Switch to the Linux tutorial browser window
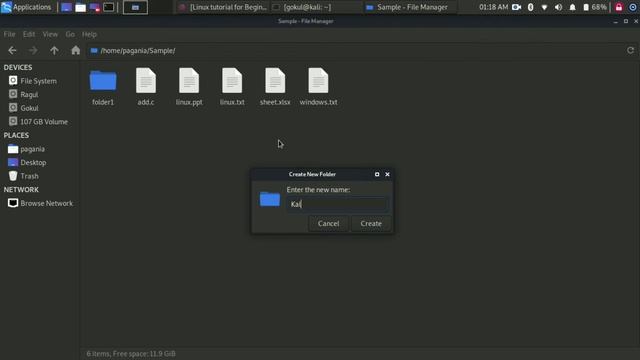This screenshot has width=640, height=360. 223,7
